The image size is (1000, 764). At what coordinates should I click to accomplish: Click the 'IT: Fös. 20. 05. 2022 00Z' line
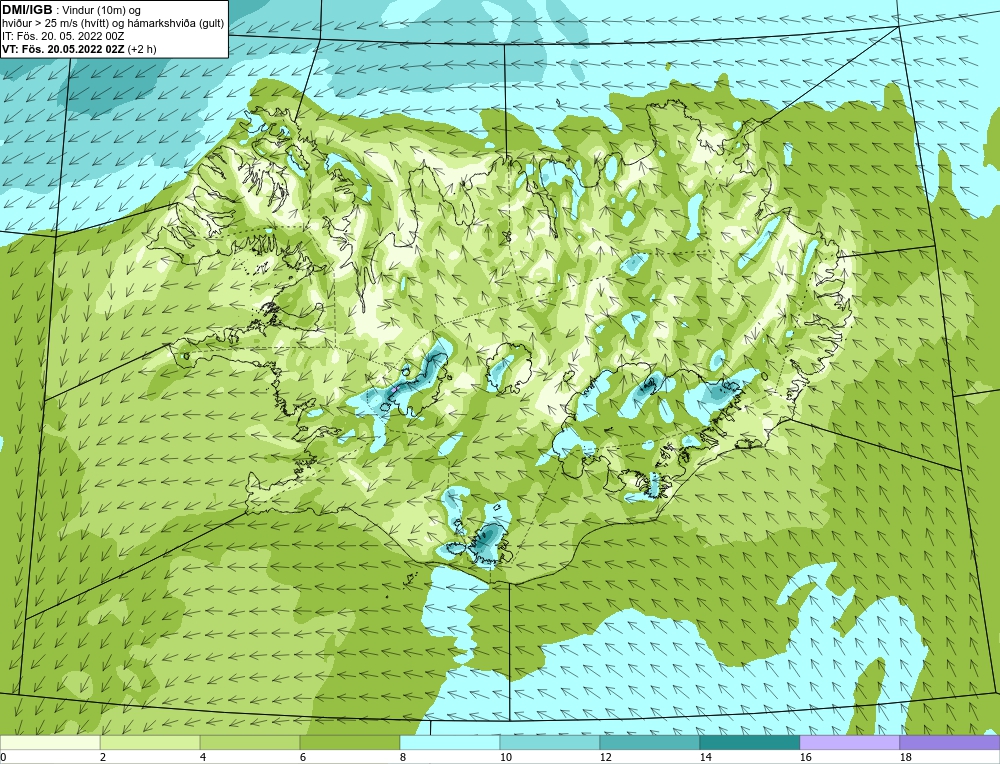(61, 36)
